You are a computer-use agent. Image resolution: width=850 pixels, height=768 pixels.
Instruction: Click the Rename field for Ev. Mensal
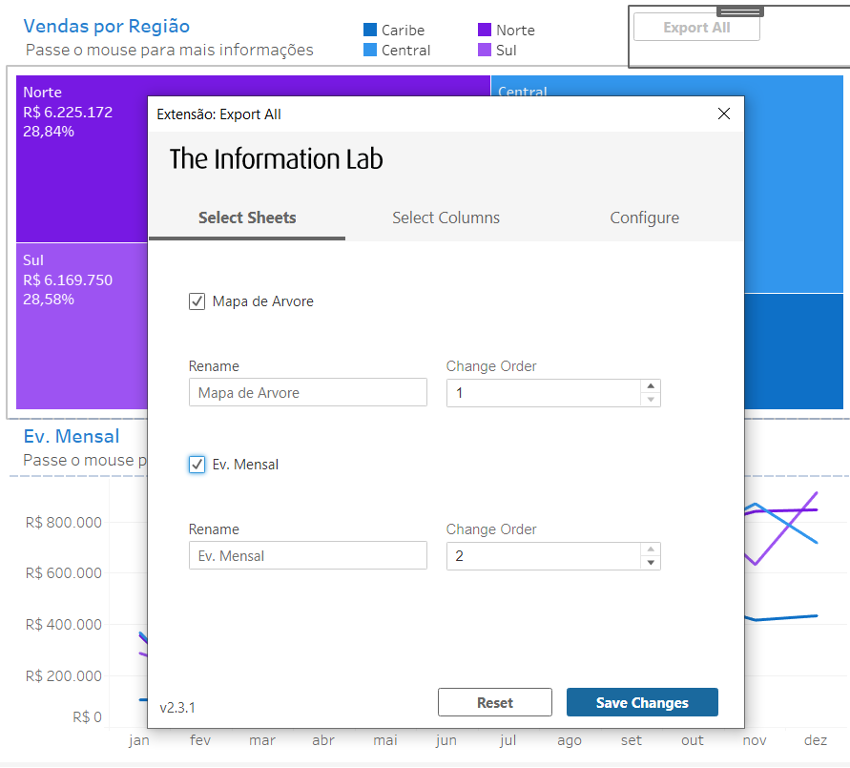click(x=308, y=556)
